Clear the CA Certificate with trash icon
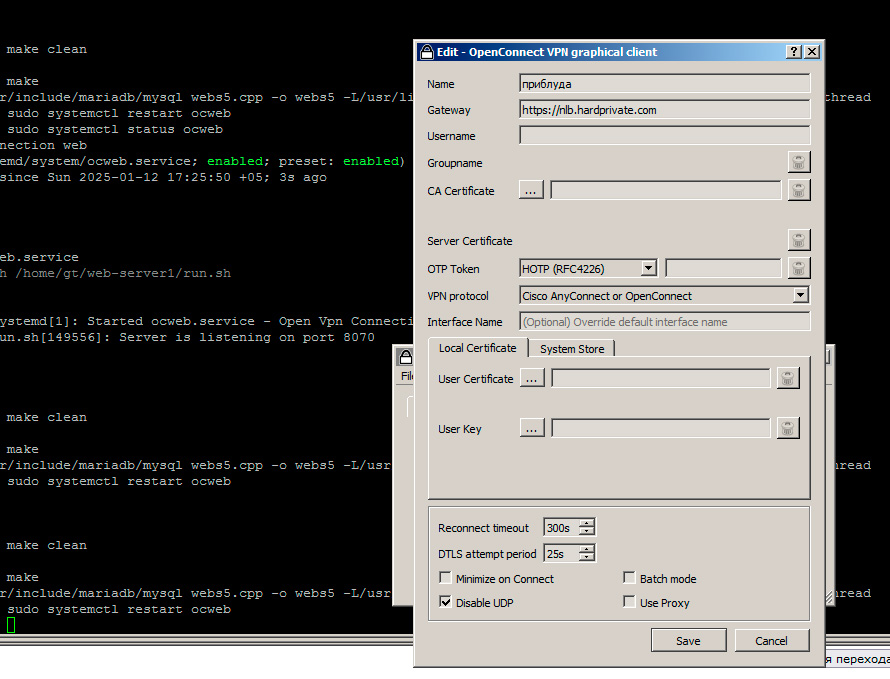 click(798, 190)
